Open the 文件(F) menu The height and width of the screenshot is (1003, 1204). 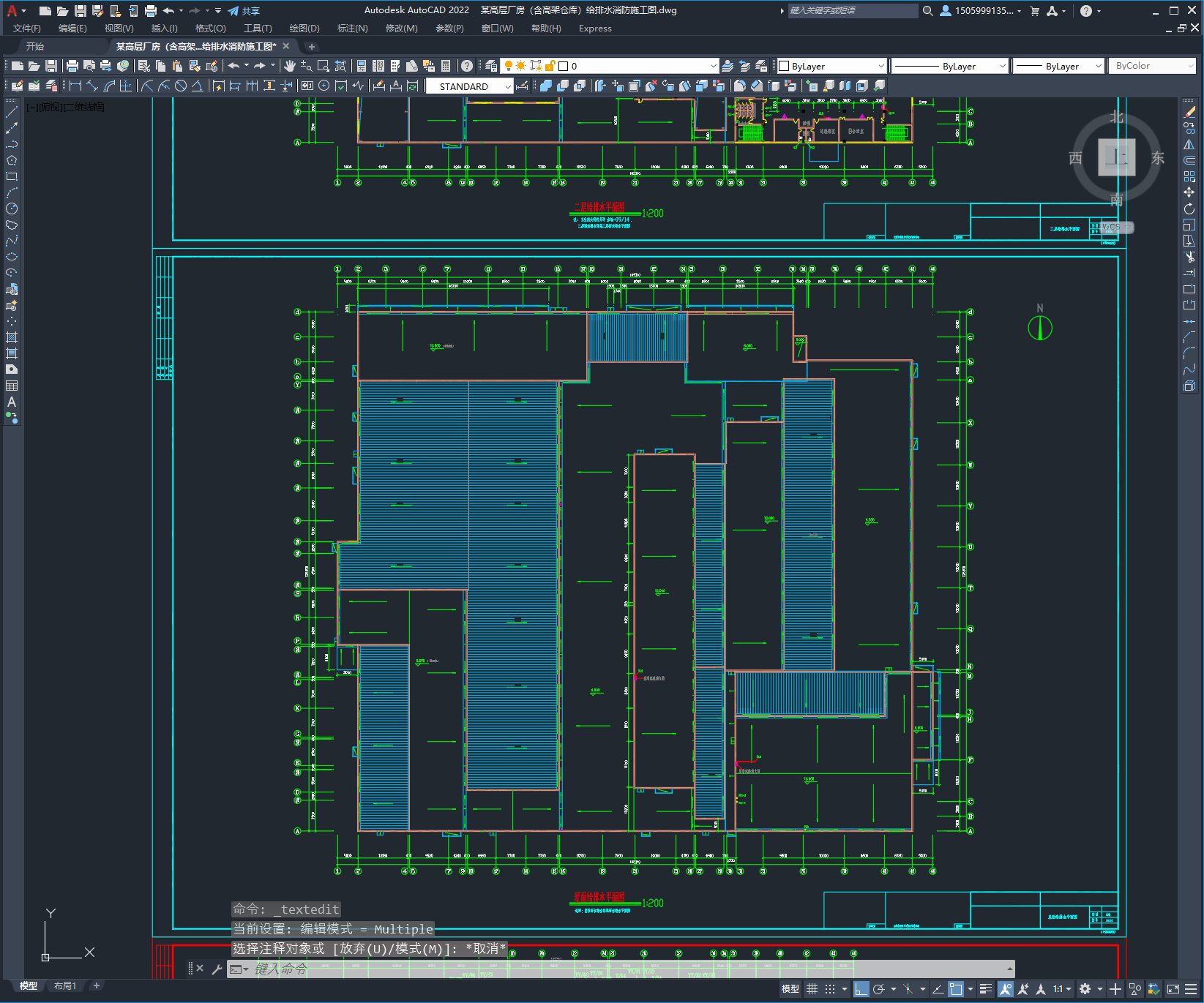tap(27, 29)
